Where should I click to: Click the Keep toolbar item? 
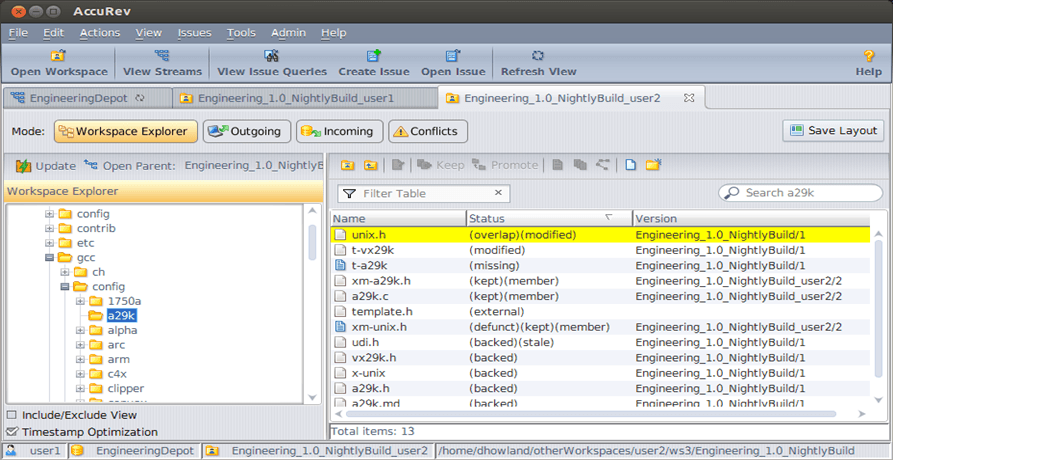tap(441, 165)
